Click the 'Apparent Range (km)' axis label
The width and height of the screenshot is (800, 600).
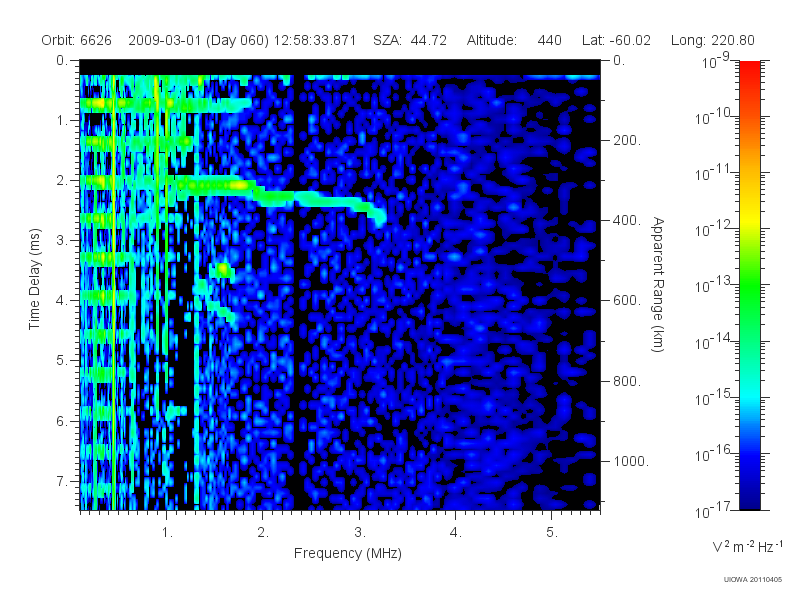659,284
